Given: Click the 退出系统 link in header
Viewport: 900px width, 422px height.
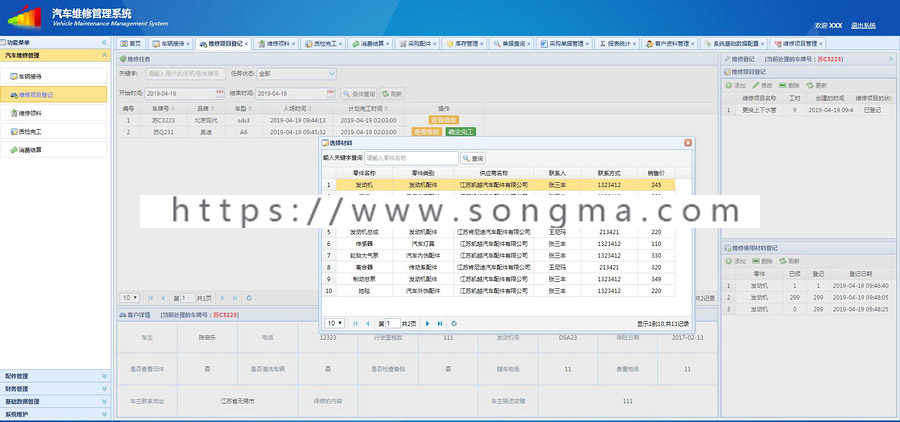Looking at the screenshot, I should point(863,26).
